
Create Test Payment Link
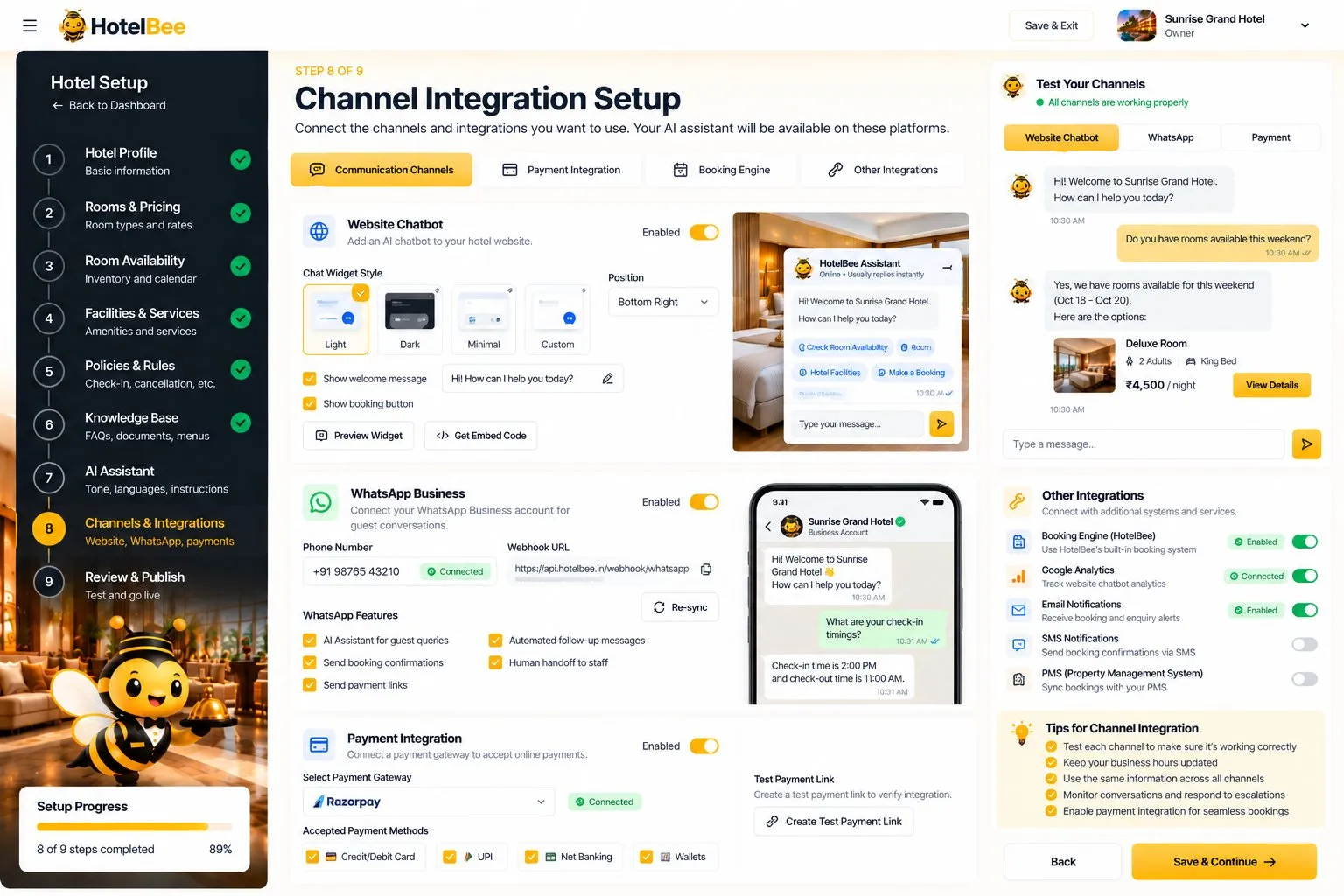pos(834,822)
